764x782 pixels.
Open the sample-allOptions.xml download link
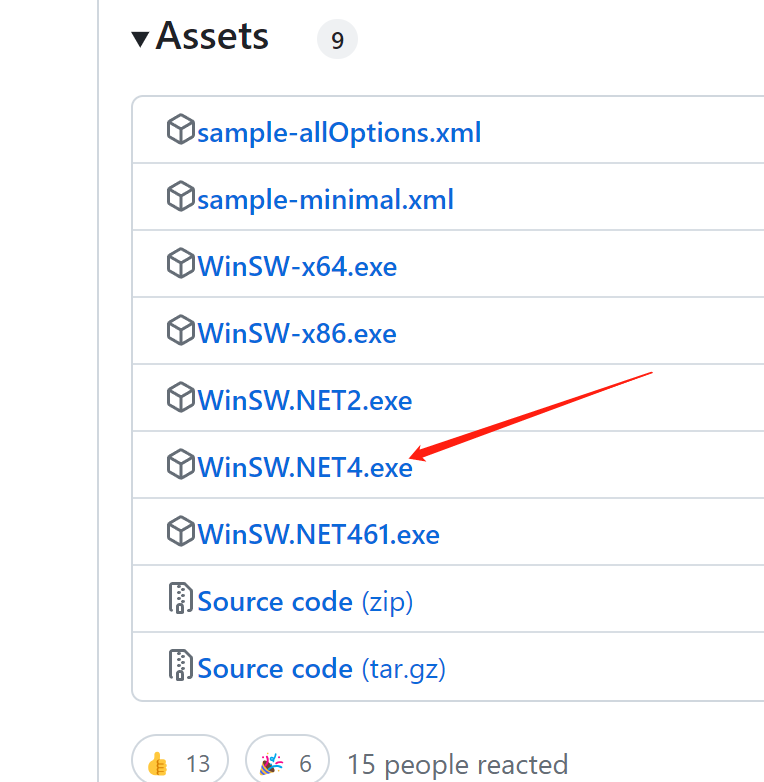click(x=339, y=133)
